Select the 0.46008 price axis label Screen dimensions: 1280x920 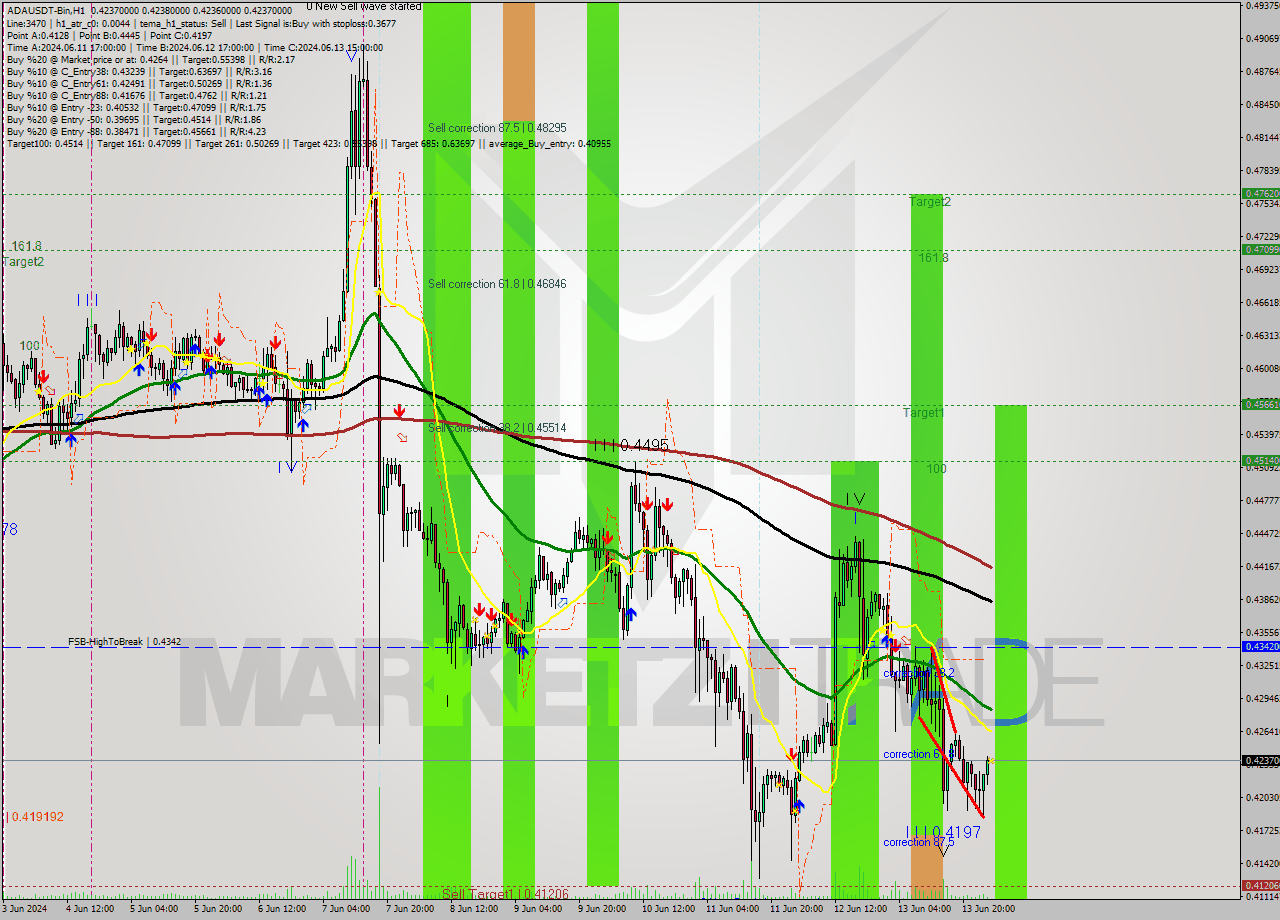click(x=1261, y=368)
